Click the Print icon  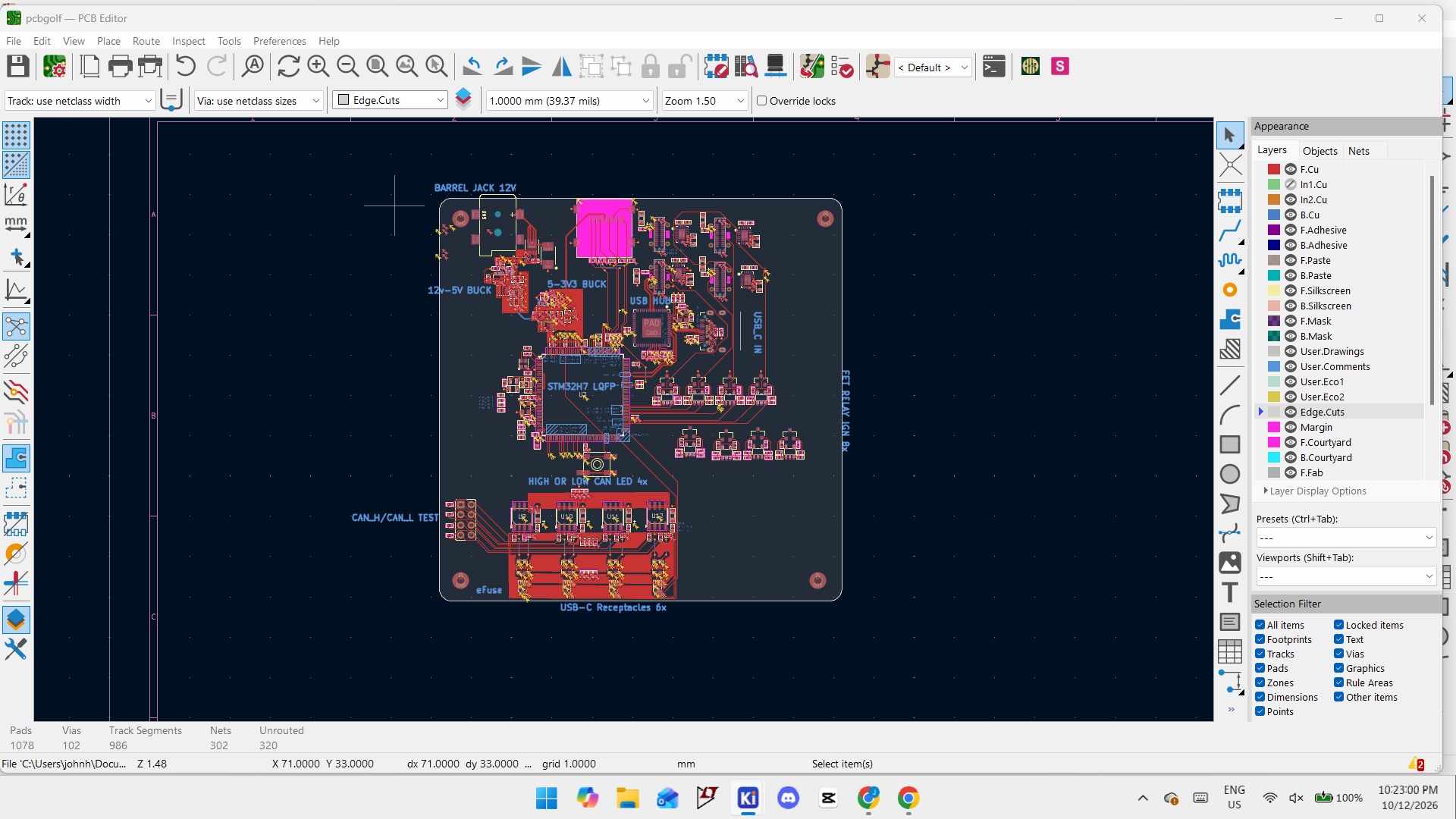tap(120, 67)
